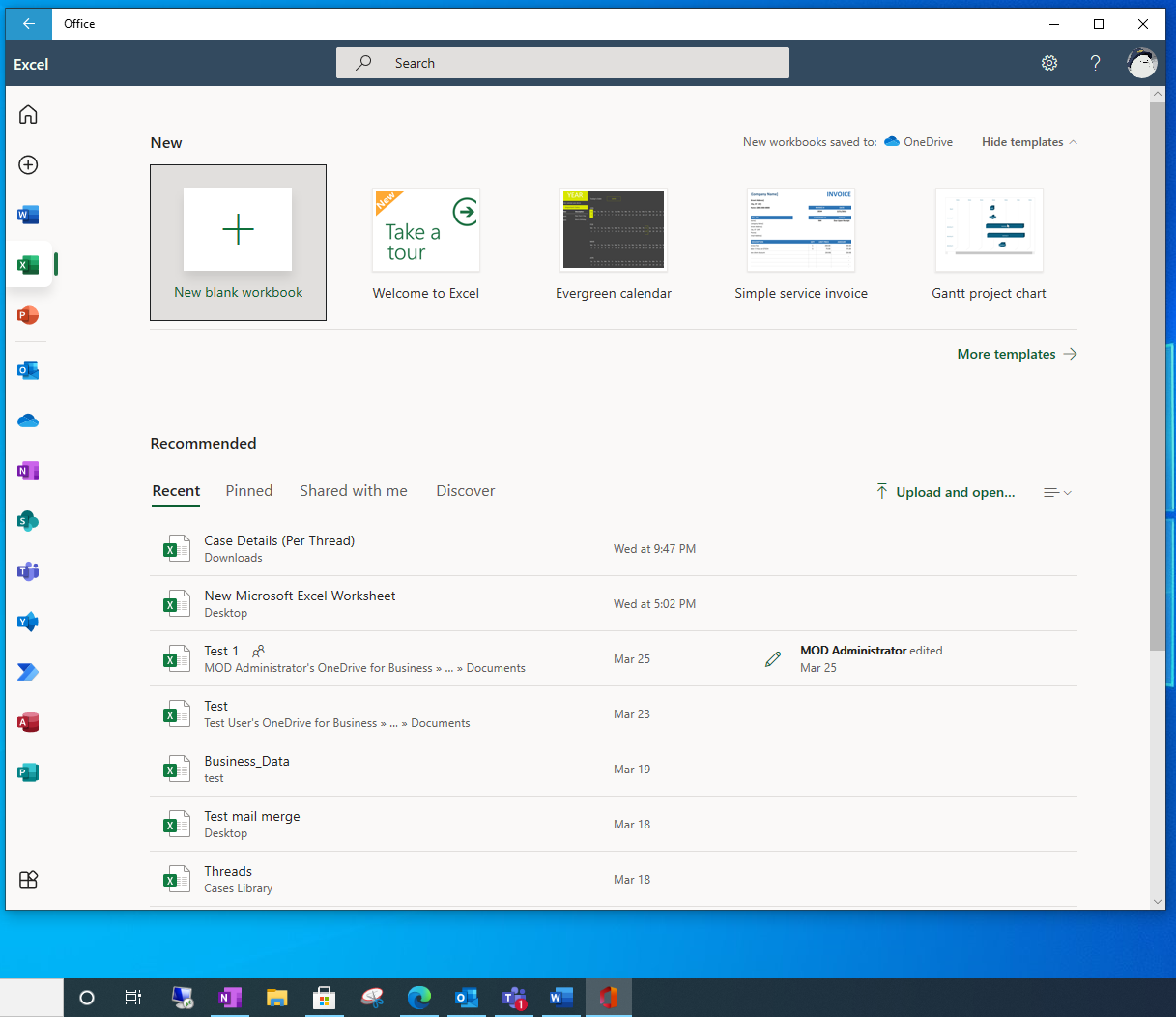Open PowerPoint from the app sidebar
Screen dimensions: 1176x1017
pos(28,314)
